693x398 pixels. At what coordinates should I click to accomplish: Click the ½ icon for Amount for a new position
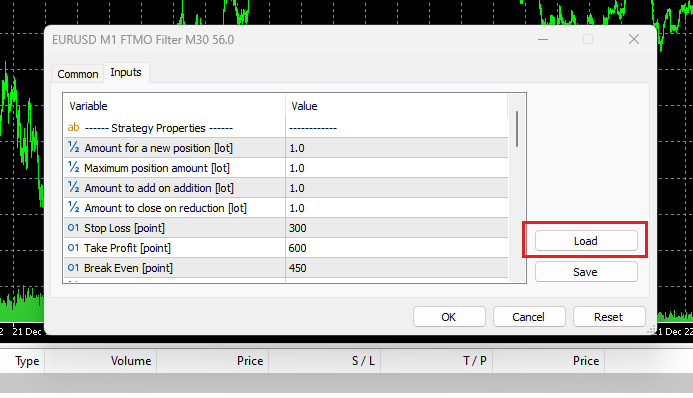73,148
